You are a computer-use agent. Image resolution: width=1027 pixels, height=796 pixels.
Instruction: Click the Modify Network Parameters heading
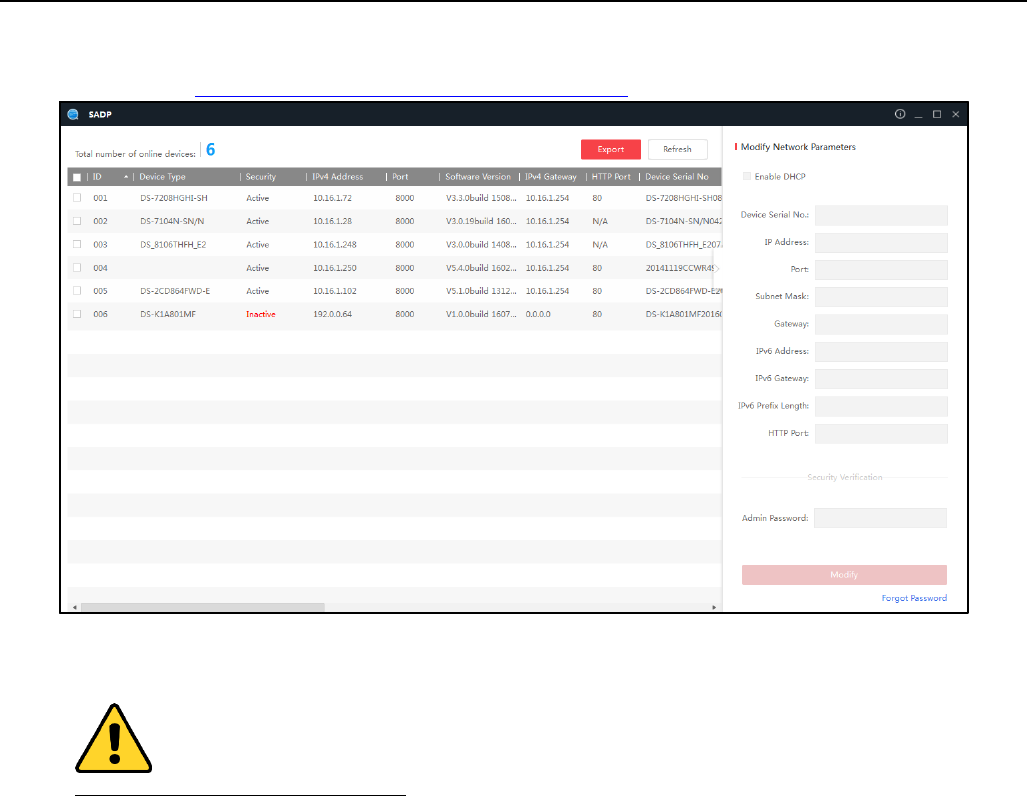tap(798, 147)
